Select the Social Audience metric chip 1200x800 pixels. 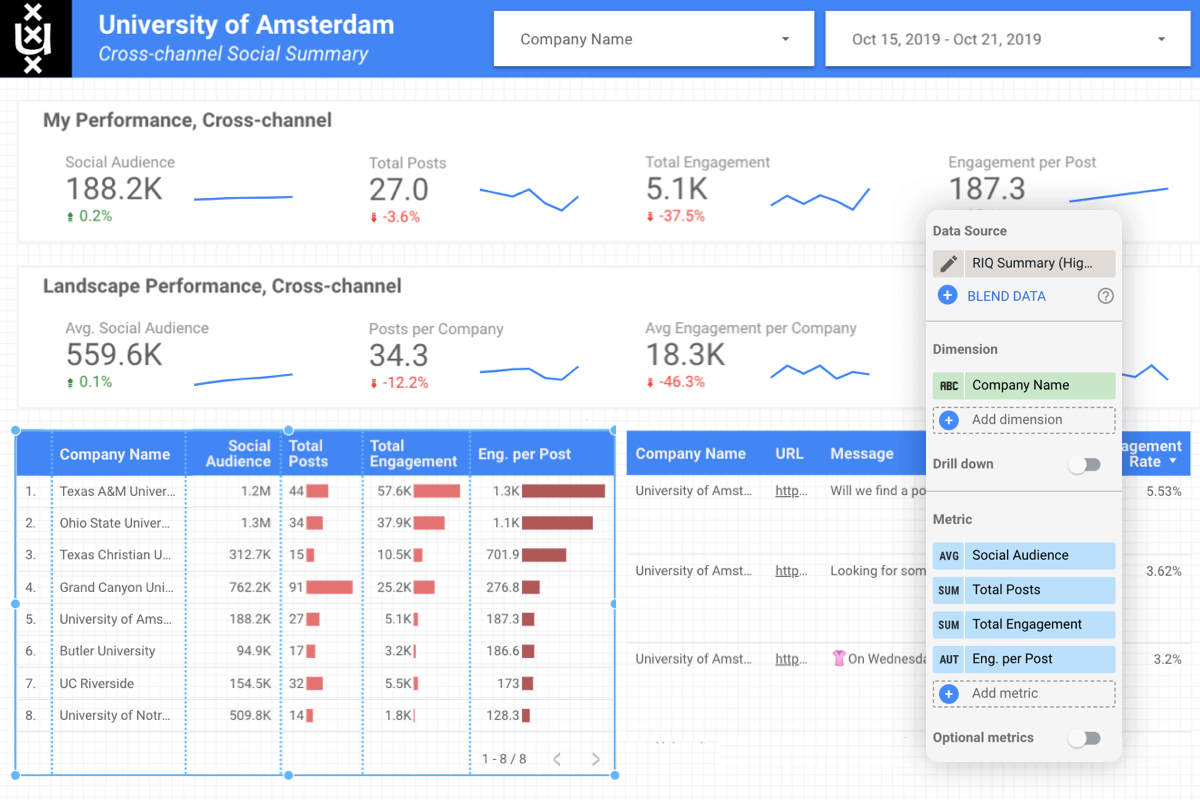pos(1024,556)
